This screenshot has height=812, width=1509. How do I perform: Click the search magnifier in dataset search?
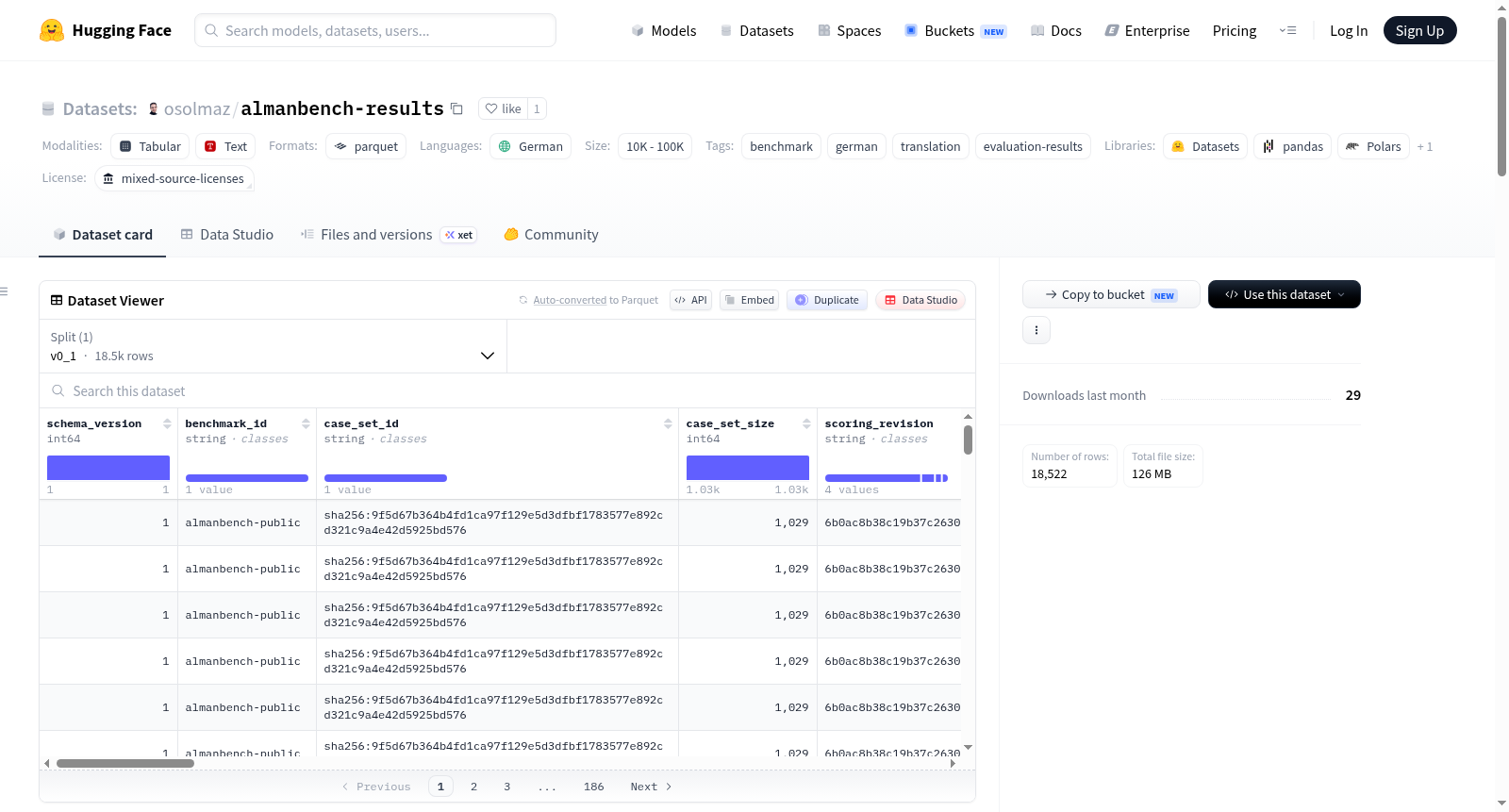tap(58, 390)
